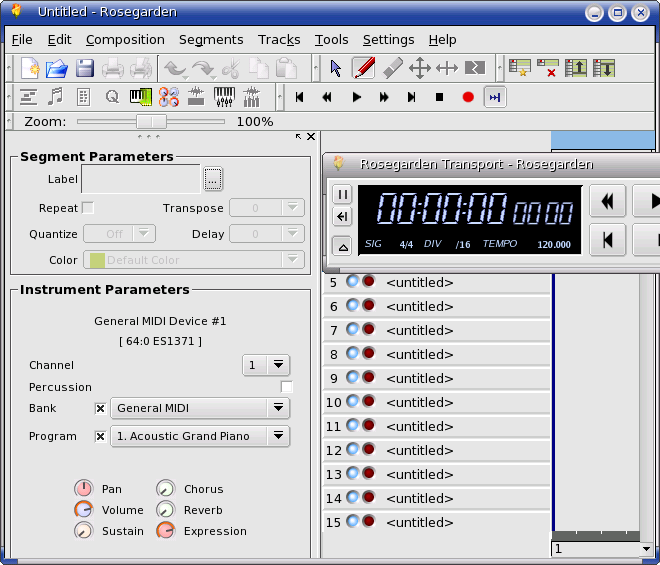The height and width of the screenshot is (565, 660).
Task: Click the delete track icon with red X
Action: pyautogui.click(x=548, y=68)
